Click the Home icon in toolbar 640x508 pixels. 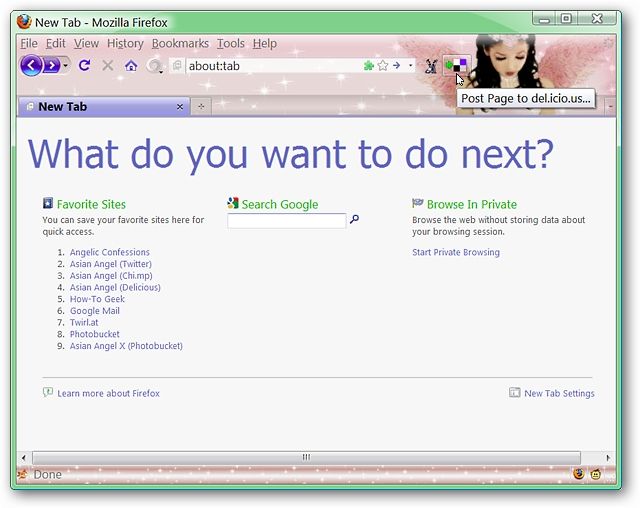click(x=131, y=65)
